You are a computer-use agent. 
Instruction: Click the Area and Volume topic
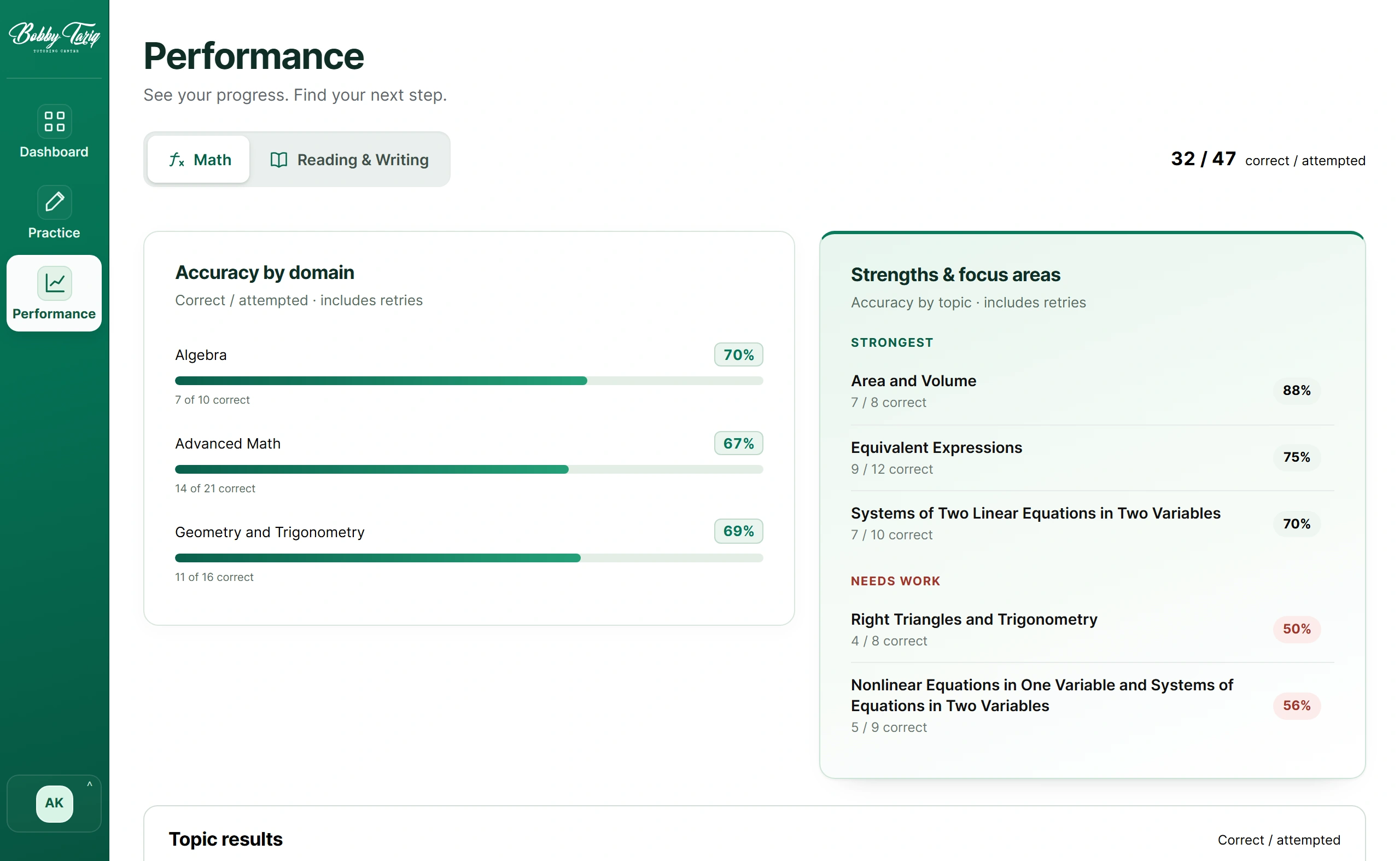[x=914, y=381]
